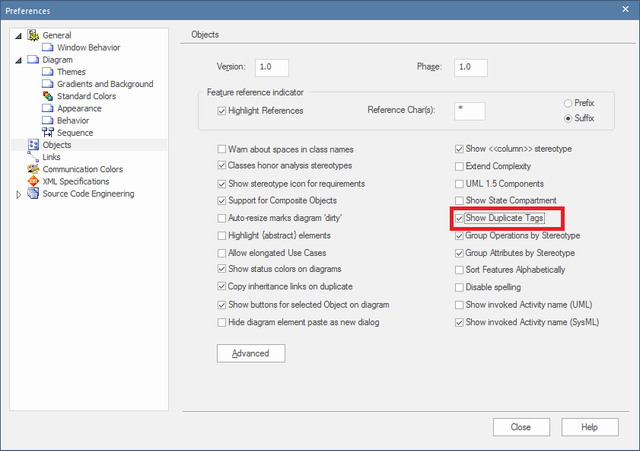Open the Window Behavior page
Image resolution: width=640 pixels, height=451 pixels.
89,47
